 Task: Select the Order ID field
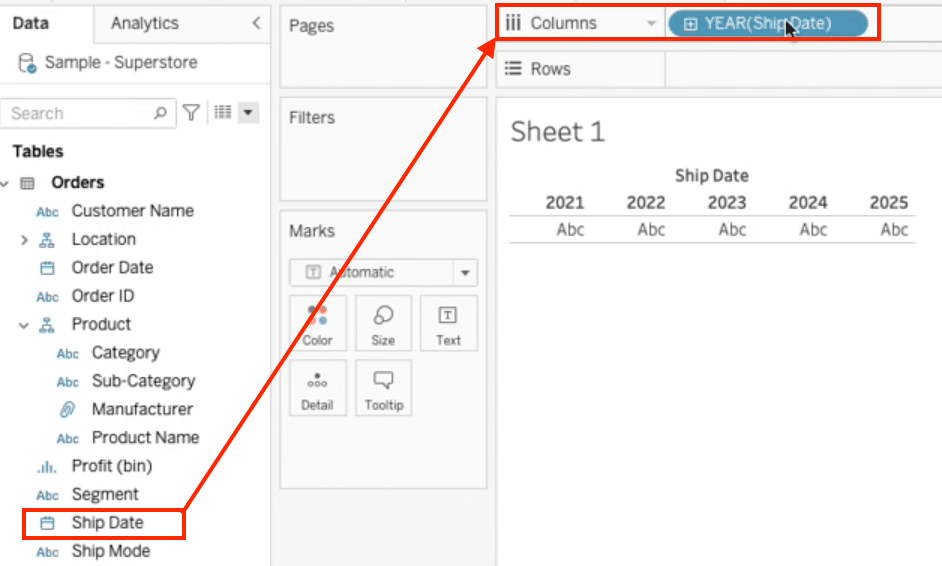(x=103, y=296)
